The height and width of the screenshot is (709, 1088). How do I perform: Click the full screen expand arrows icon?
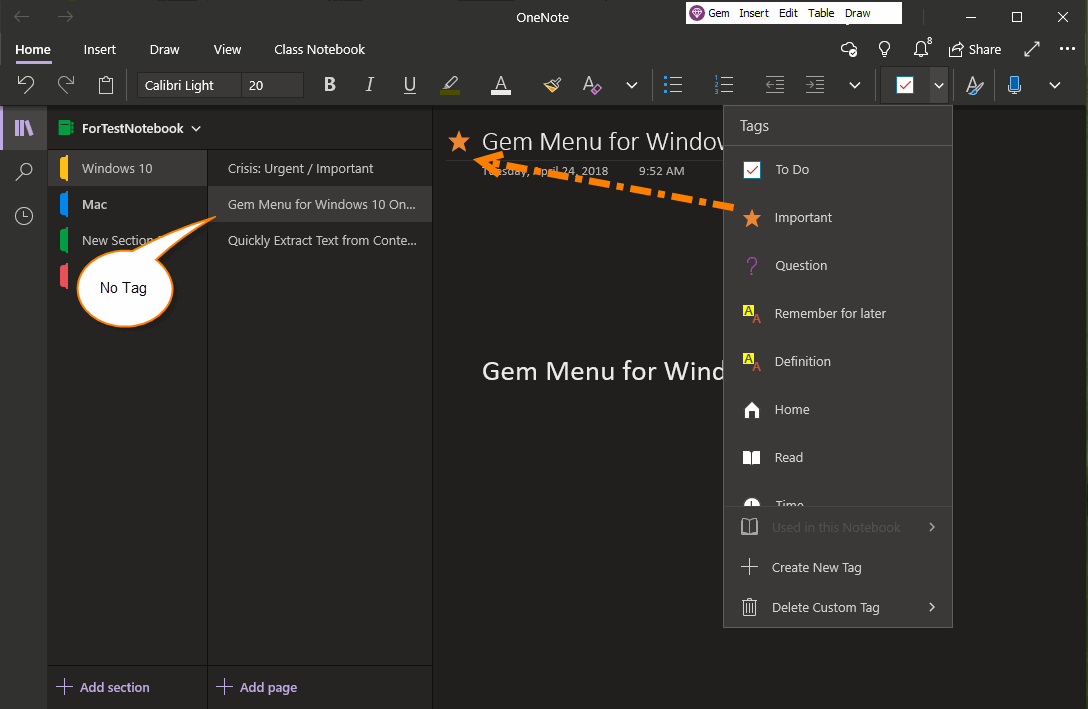(x=1032, y=49)
